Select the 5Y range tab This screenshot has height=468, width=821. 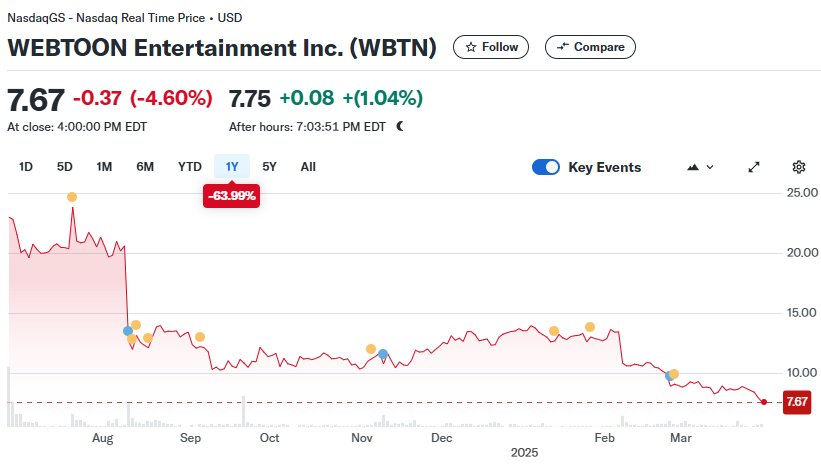(270, 167)
